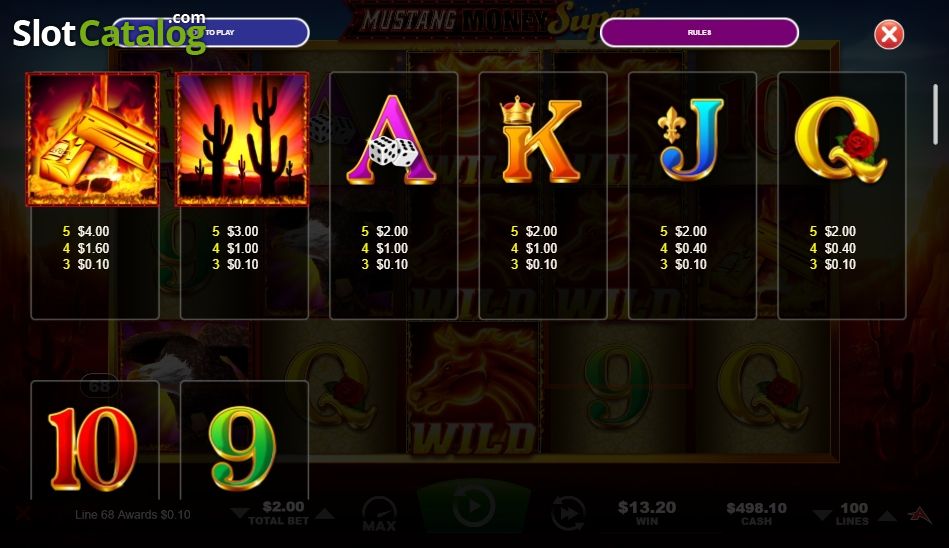
Task: Click the paytable vertical scrollbar
Action: pyautogui.click(x=936, y=114)
